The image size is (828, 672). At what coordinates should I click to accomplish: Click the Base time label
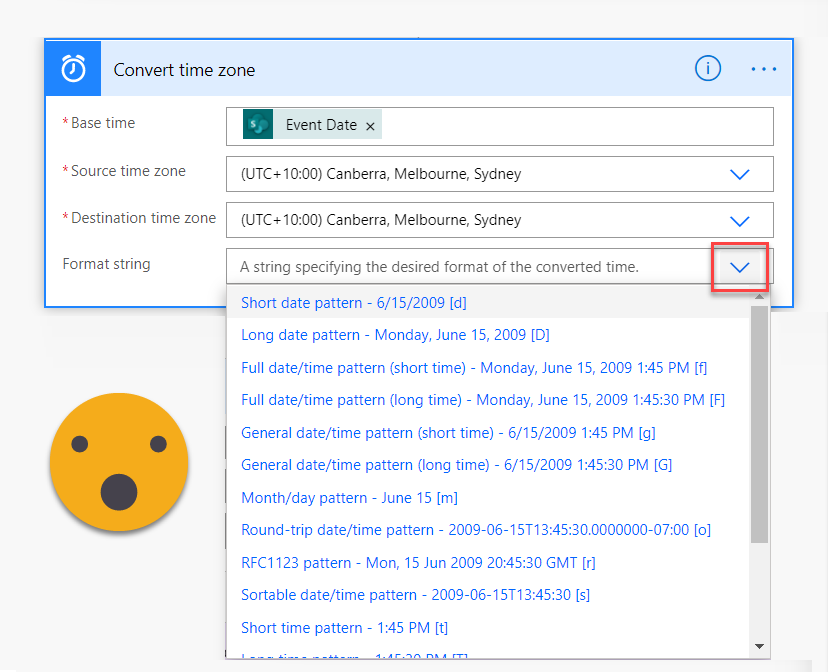point(103,123)
